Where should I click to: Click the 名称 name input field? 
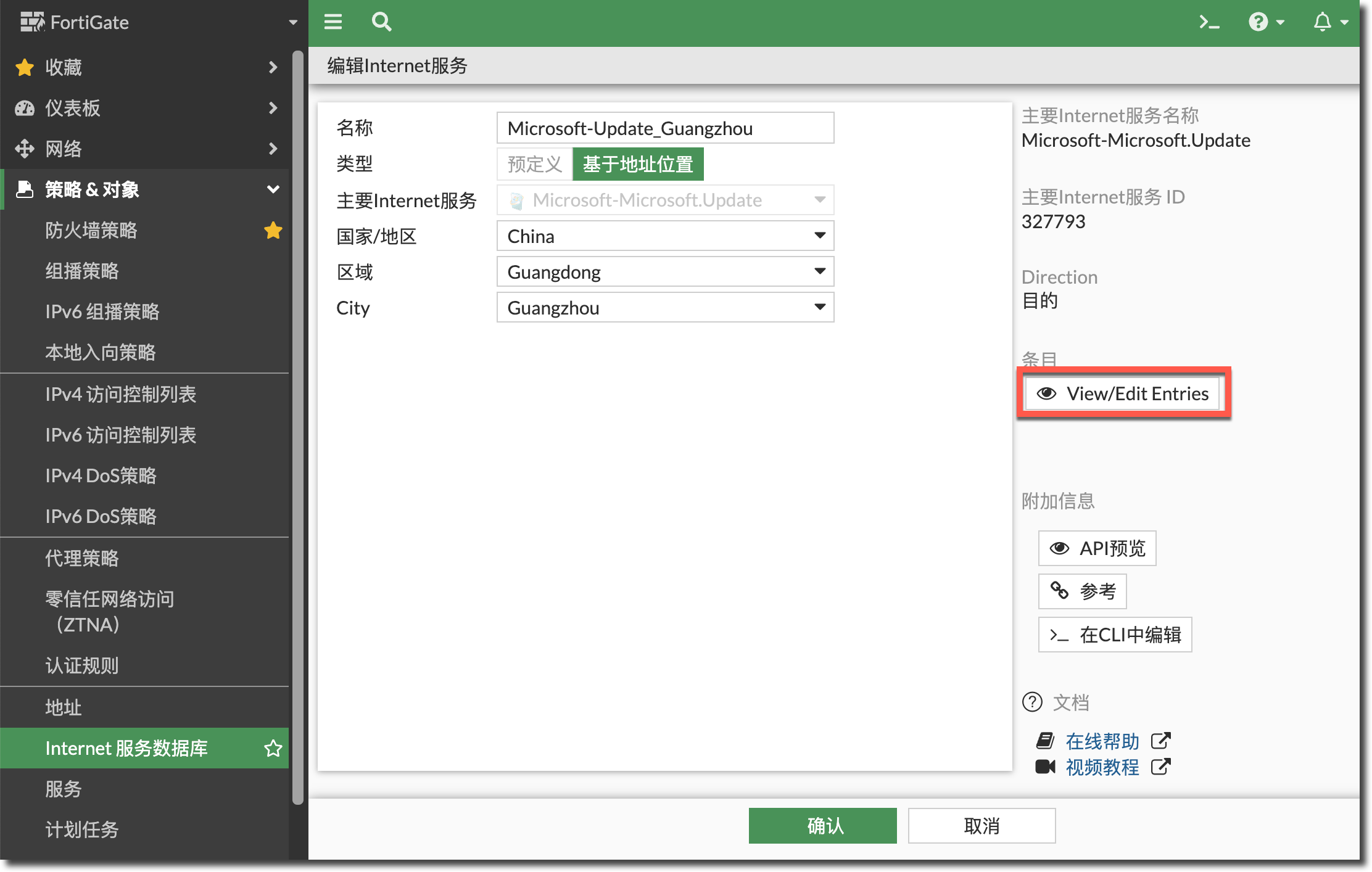[x=665, y=128]
